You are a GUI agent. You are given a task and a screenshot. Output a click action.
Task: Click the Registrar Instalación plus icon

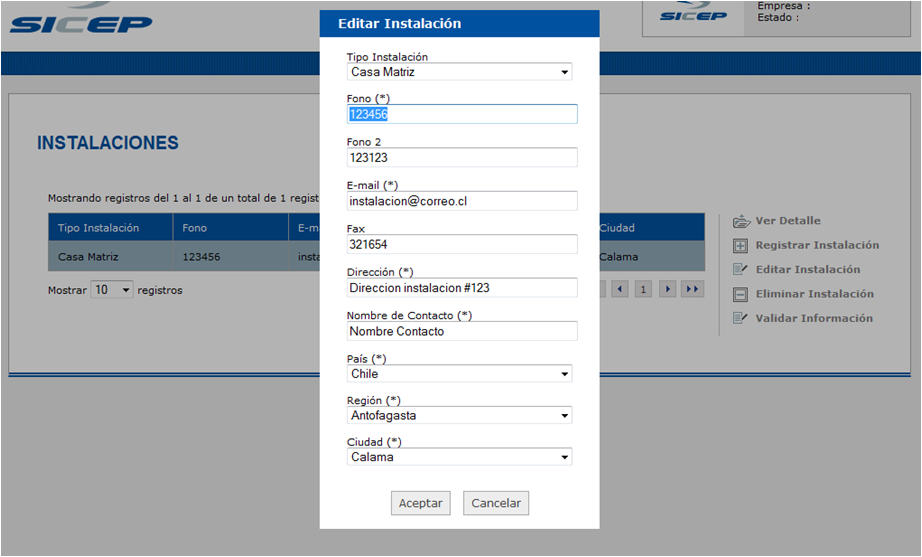[x=740, y=246]
